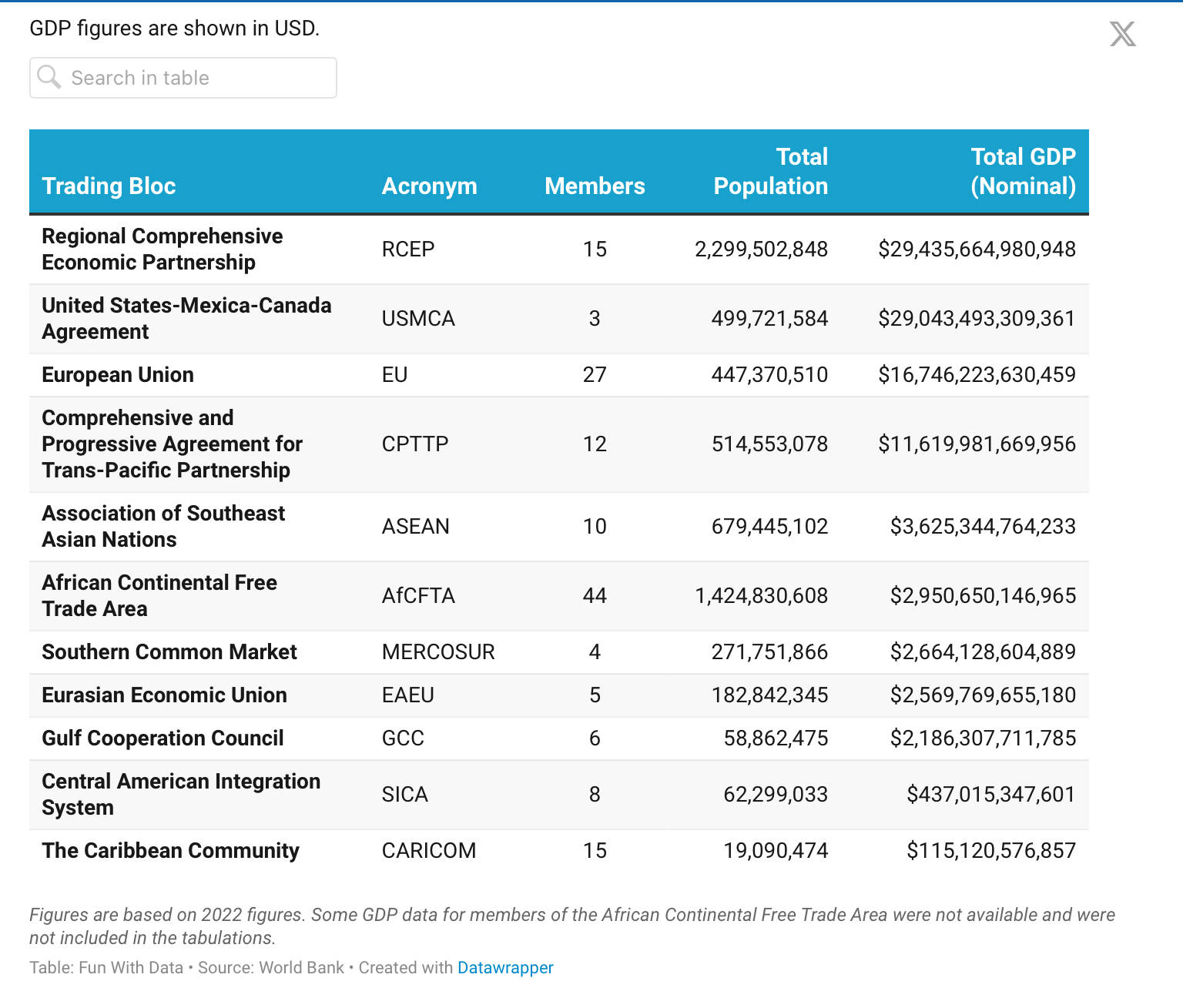Sort by Total Population column header

(x=770, y=171)
